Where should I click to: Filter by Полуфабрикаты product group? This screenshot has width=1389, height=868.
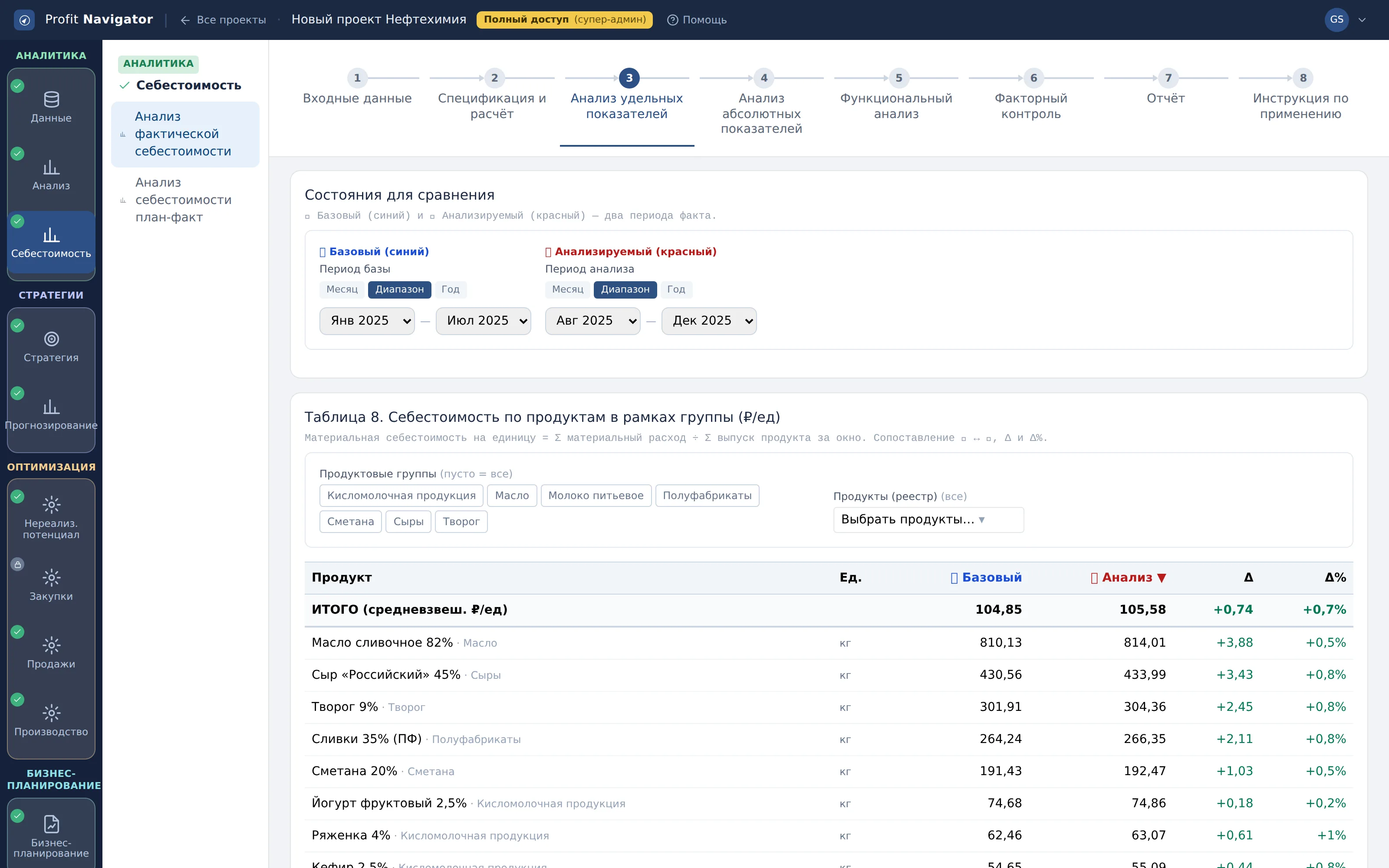pos(707,496)
